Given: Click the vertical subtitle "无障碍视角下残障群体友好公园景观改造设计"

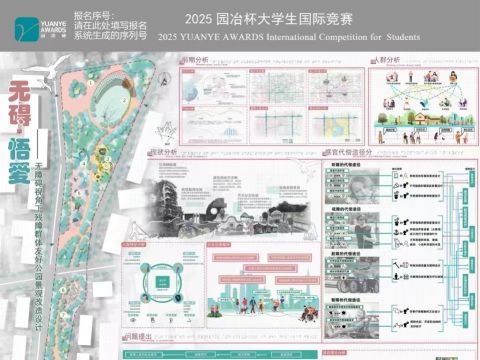Looking at the screenshot, I should click(39, 246).
